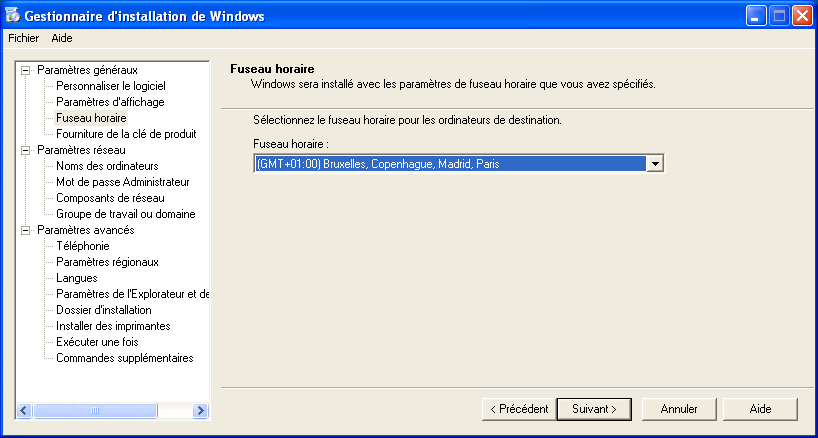Collapse the Paramètres avancés tree node
The image size is (818, 438).
pos(25,230)
